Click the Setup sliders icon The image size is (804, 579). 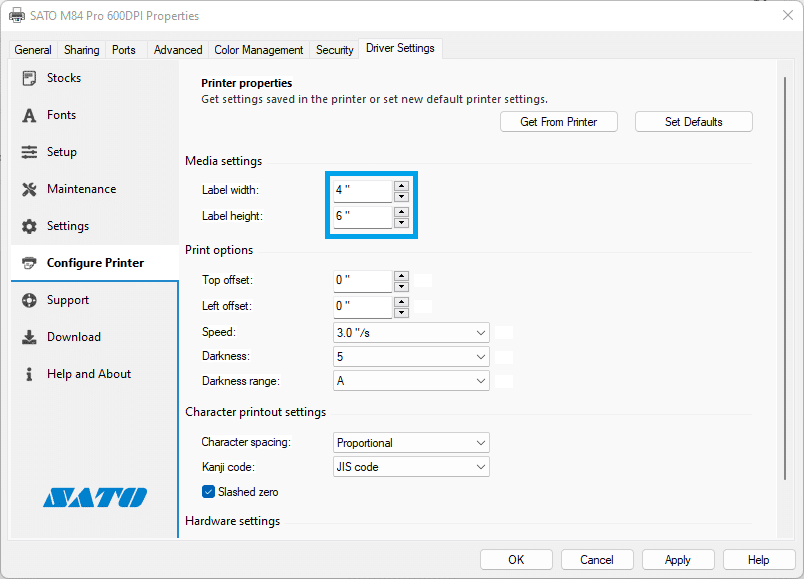coord(29,152)
